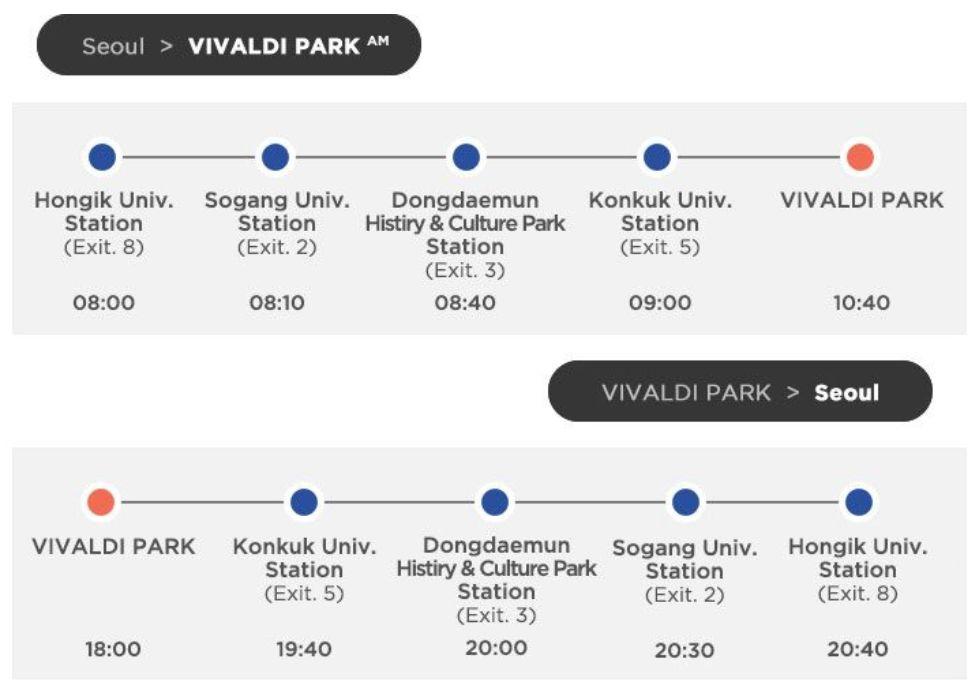Screen dimensions: 980x692
Task: Select the orange Vivaldi Park arrival dot
Action: click(860, 157)
